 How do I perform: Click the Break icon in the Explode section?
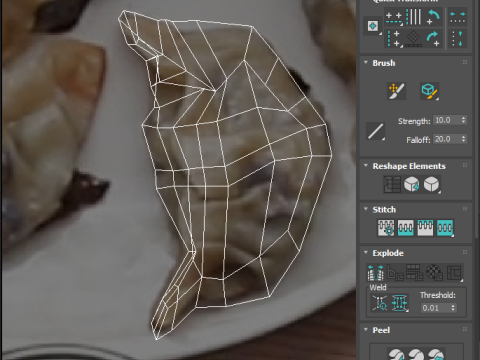(376, 273)
